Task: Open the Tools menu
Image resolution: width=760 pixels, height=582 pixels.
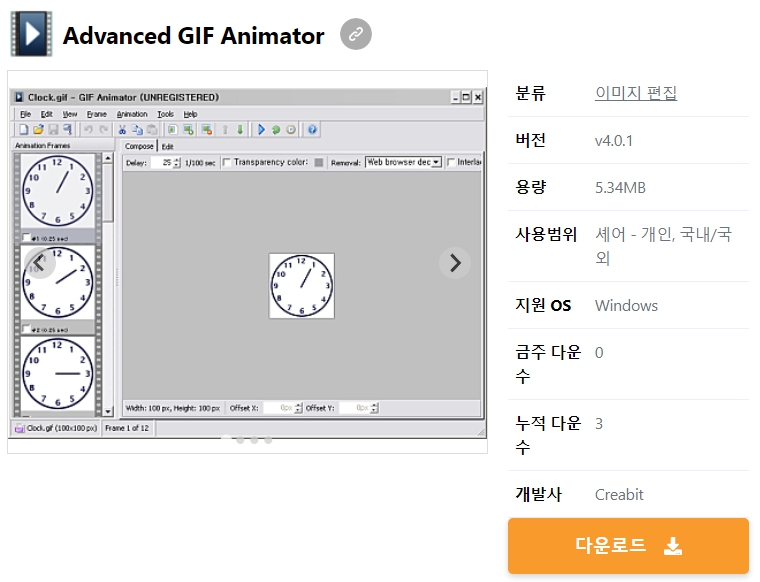Action: tap(165, 114)
